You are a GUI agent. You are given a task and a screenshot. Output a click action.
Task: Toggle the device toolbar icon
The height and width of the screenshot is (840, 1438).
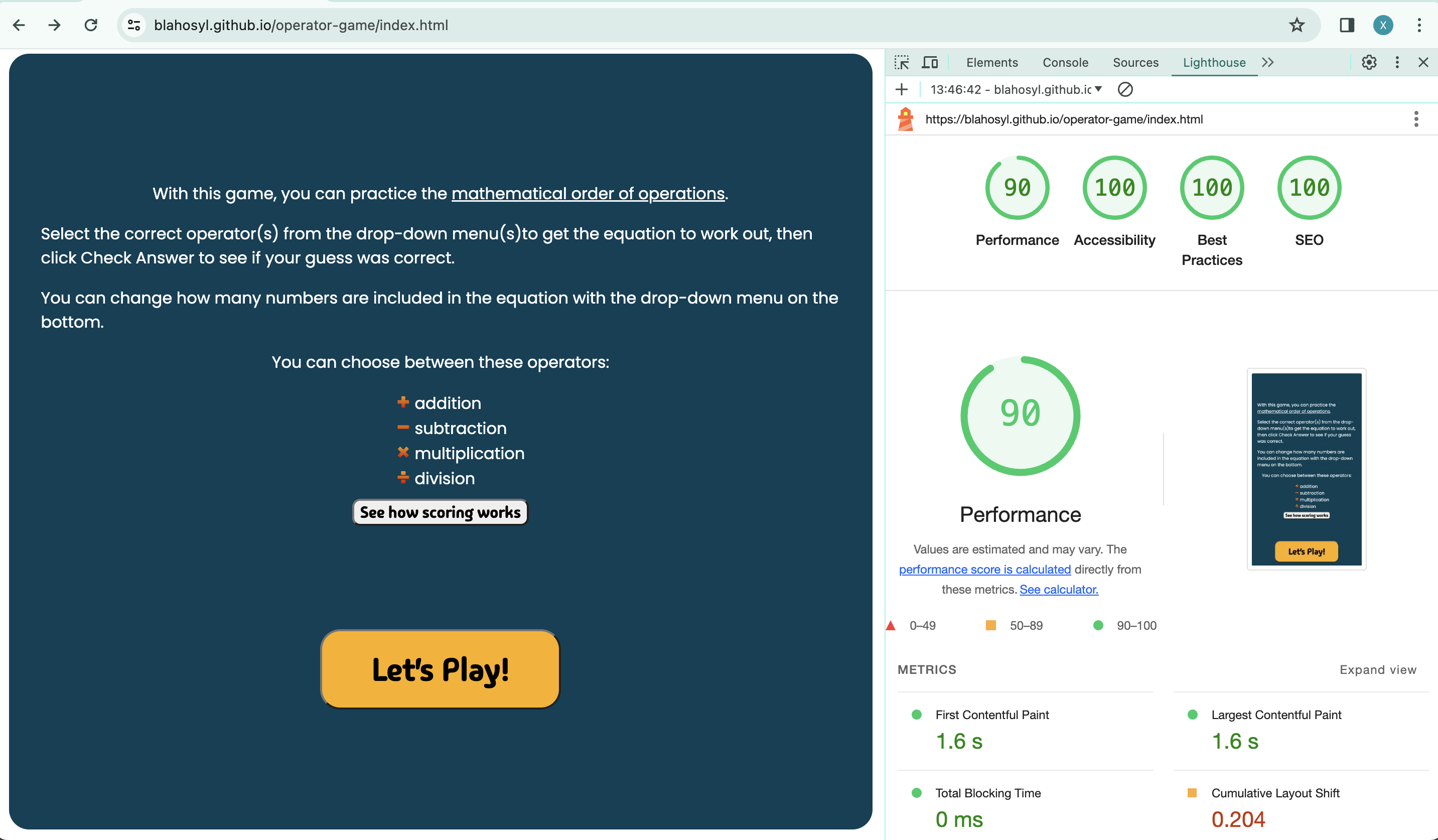tap(930, 62)
